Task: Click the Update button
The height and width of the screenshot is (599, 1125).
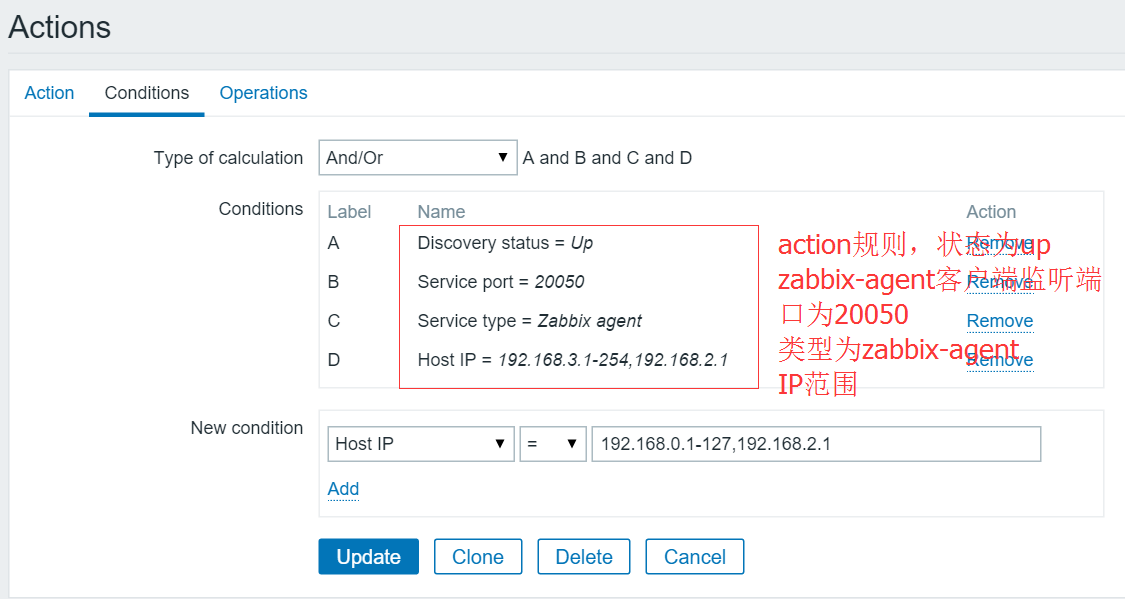Action: (x=368, y=556)
